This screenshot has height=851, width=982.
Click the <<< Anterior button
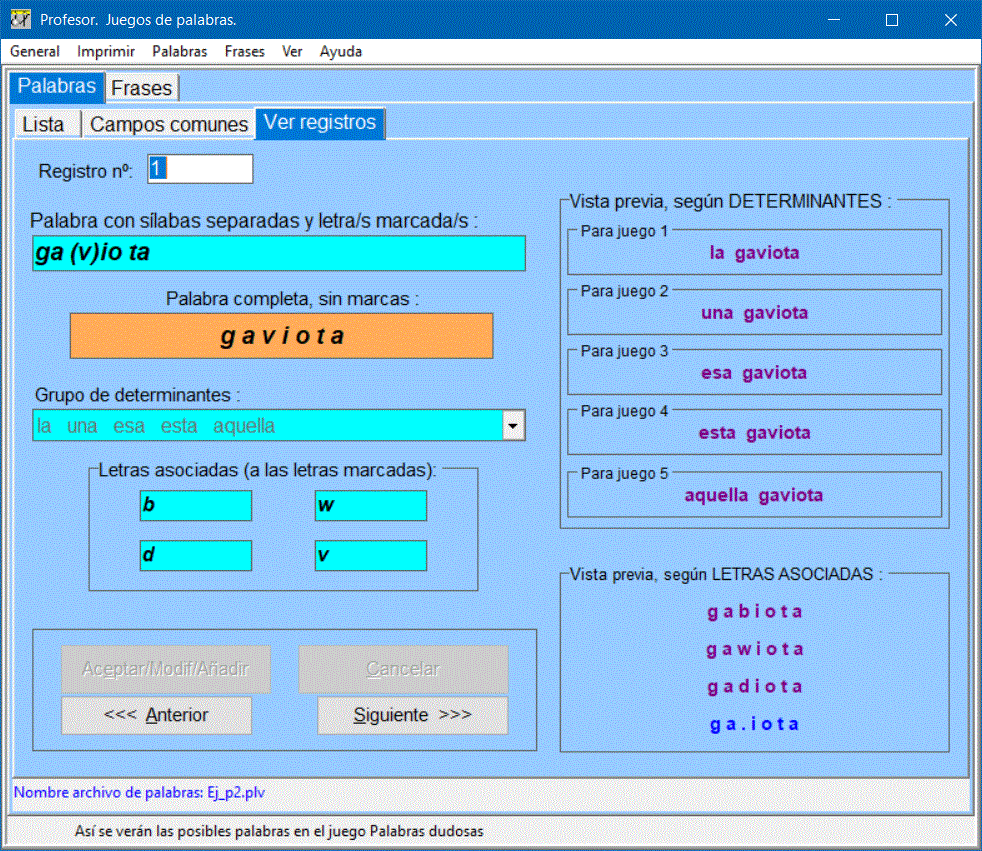156,715
